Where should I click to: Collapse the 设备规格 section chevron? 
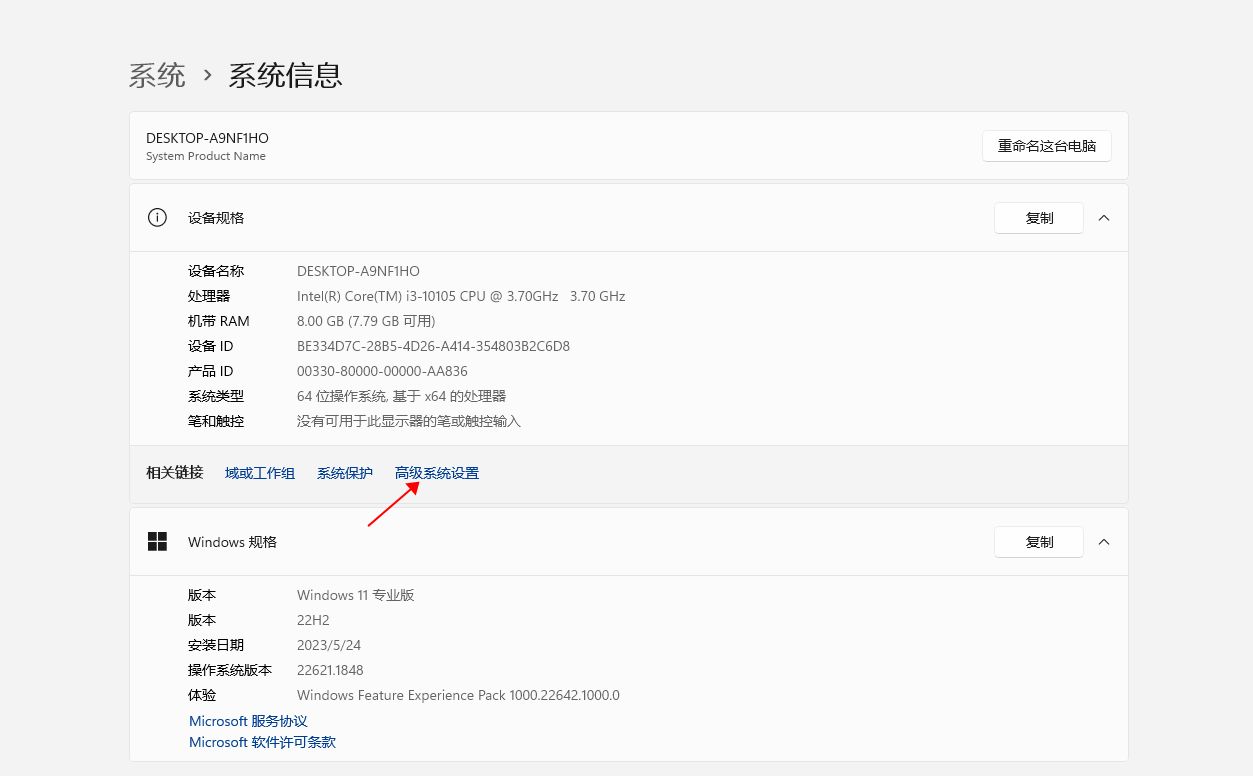pos(1104,218)
